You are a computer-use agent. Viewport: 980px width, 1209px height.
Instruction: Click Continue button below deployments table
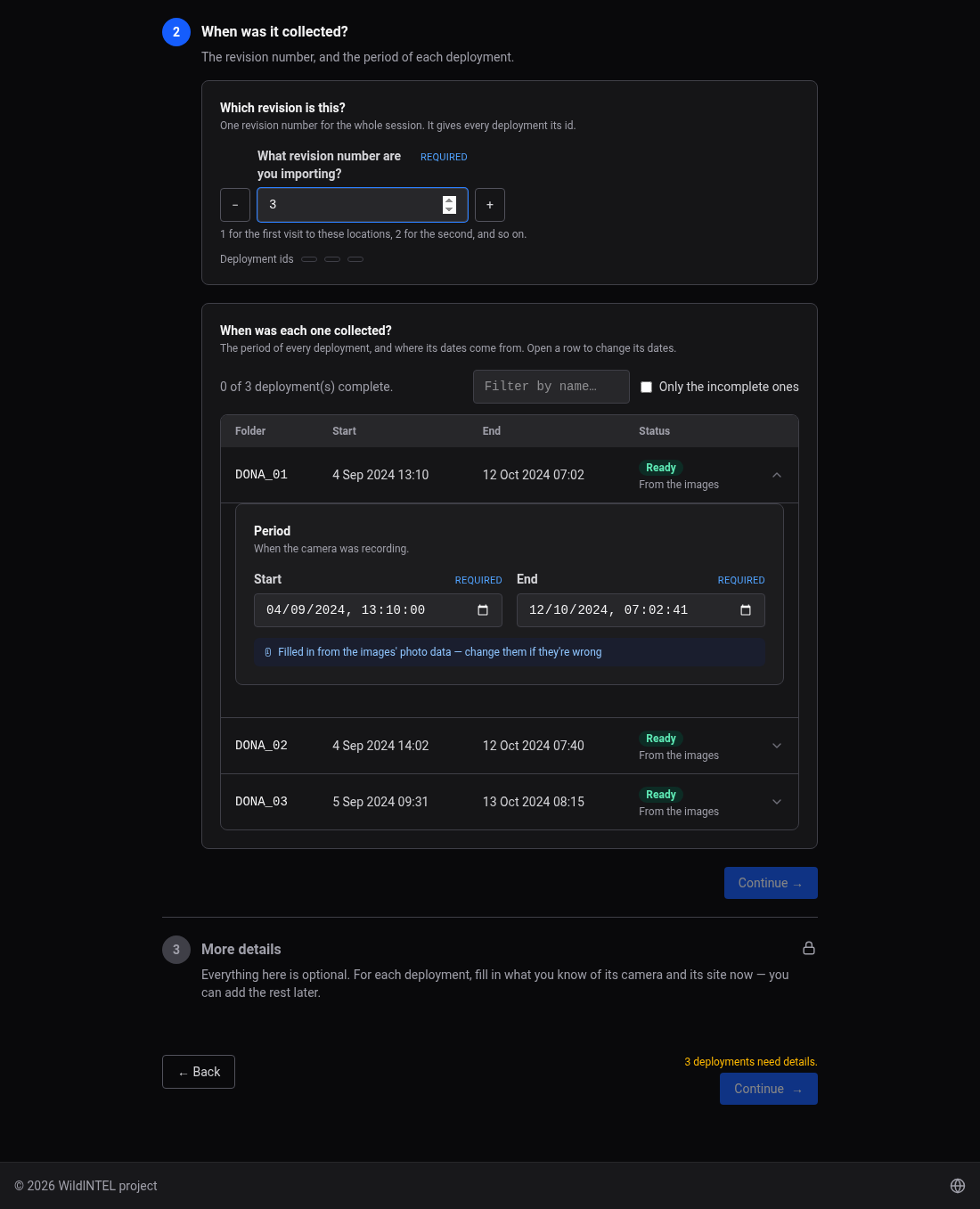click(x=771, y=883)
